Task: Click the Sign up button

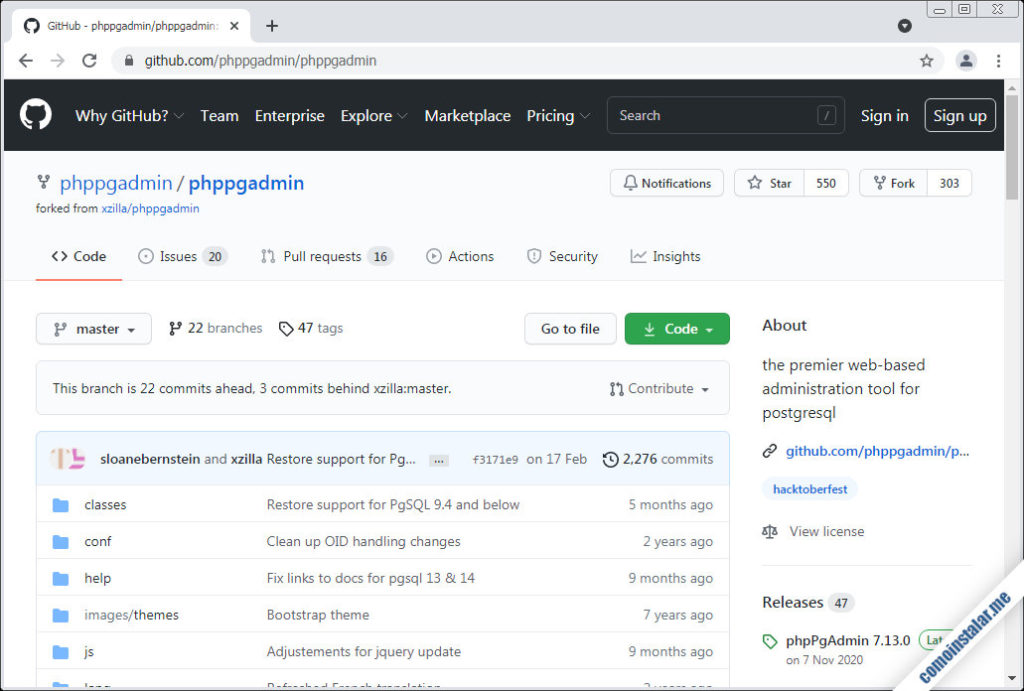Action: click(959, 116)
